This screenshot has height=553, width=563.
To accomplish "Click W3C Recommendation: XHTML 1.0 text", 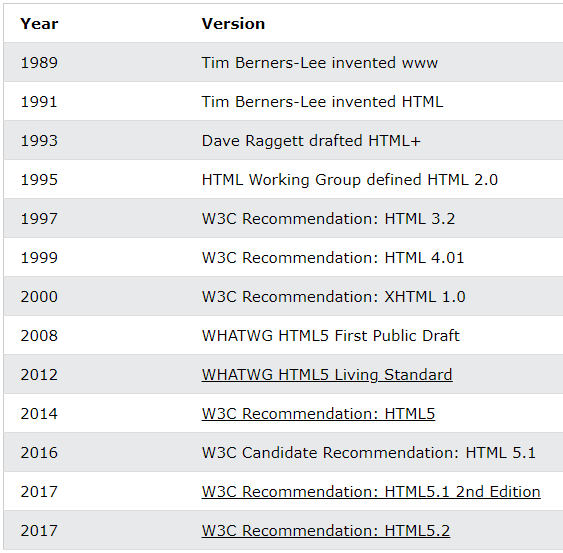I will [x=333, y=297].
